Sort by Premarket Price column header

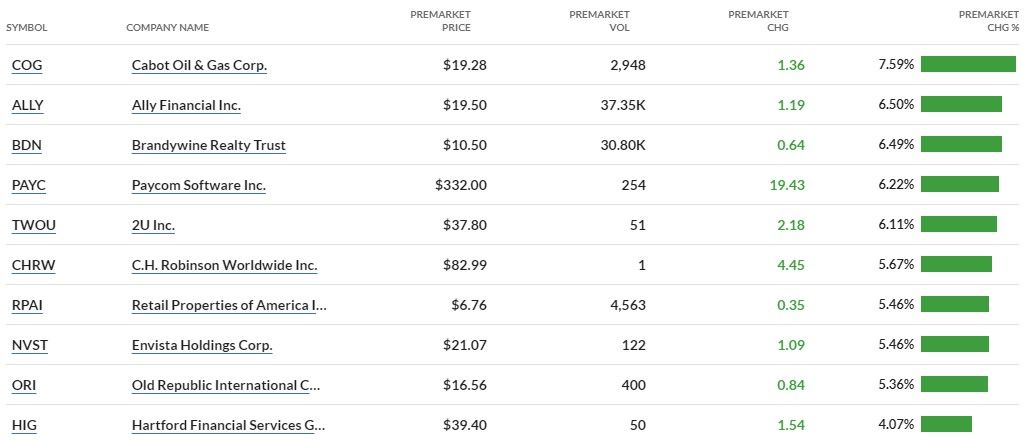coord(441,21)
